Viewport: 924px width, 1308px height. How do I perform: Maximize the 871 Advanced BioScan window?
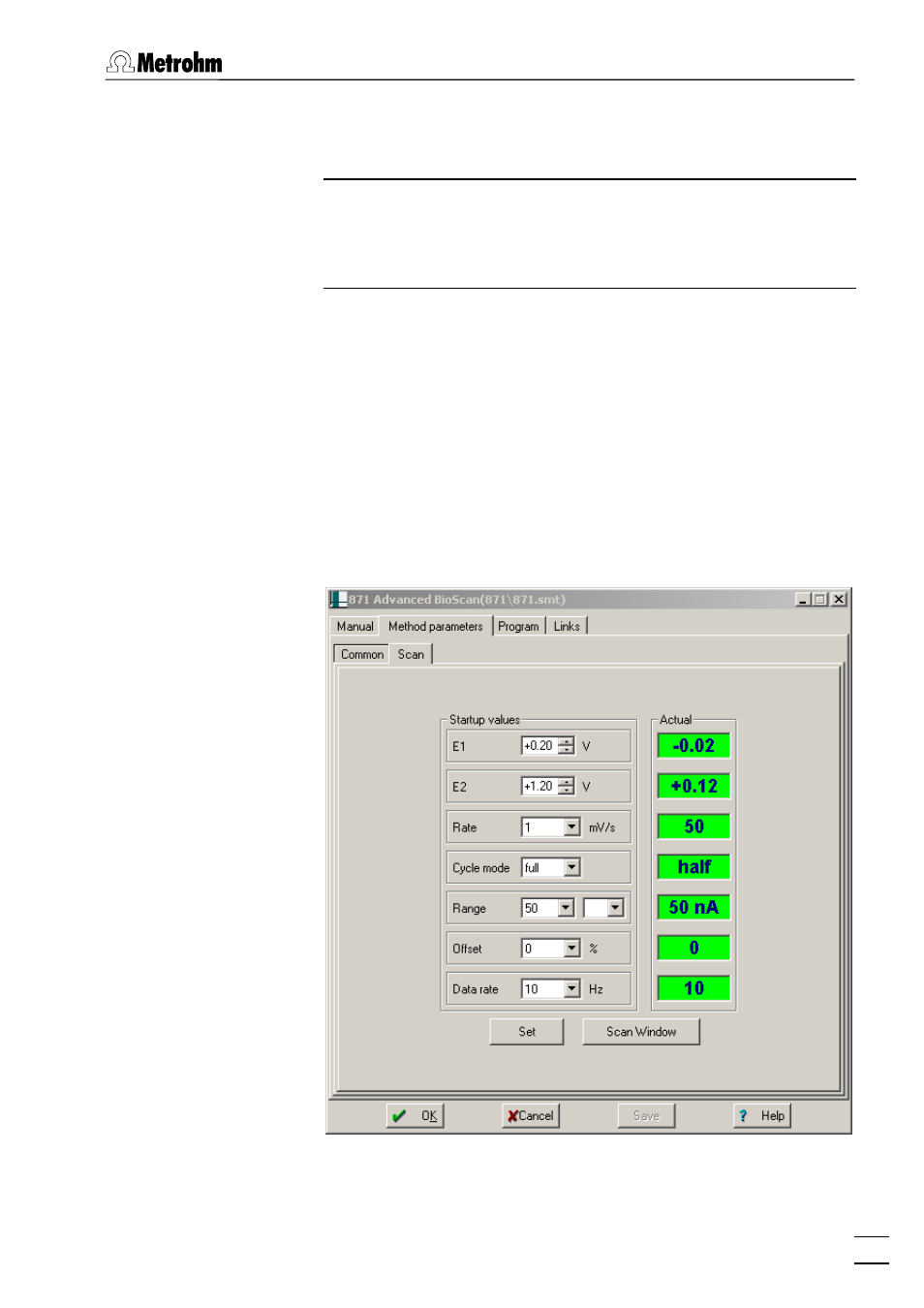coord(819,600)
